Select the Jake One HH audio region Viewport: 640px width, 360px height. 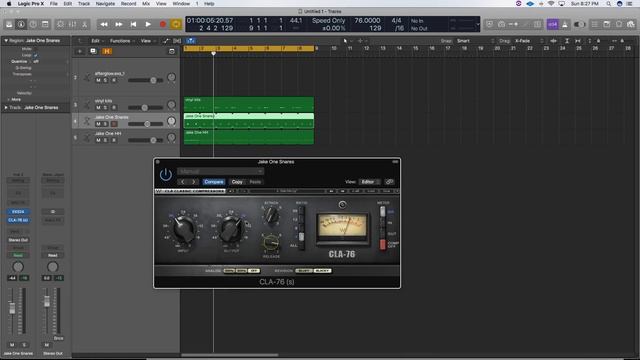[249, 137]
